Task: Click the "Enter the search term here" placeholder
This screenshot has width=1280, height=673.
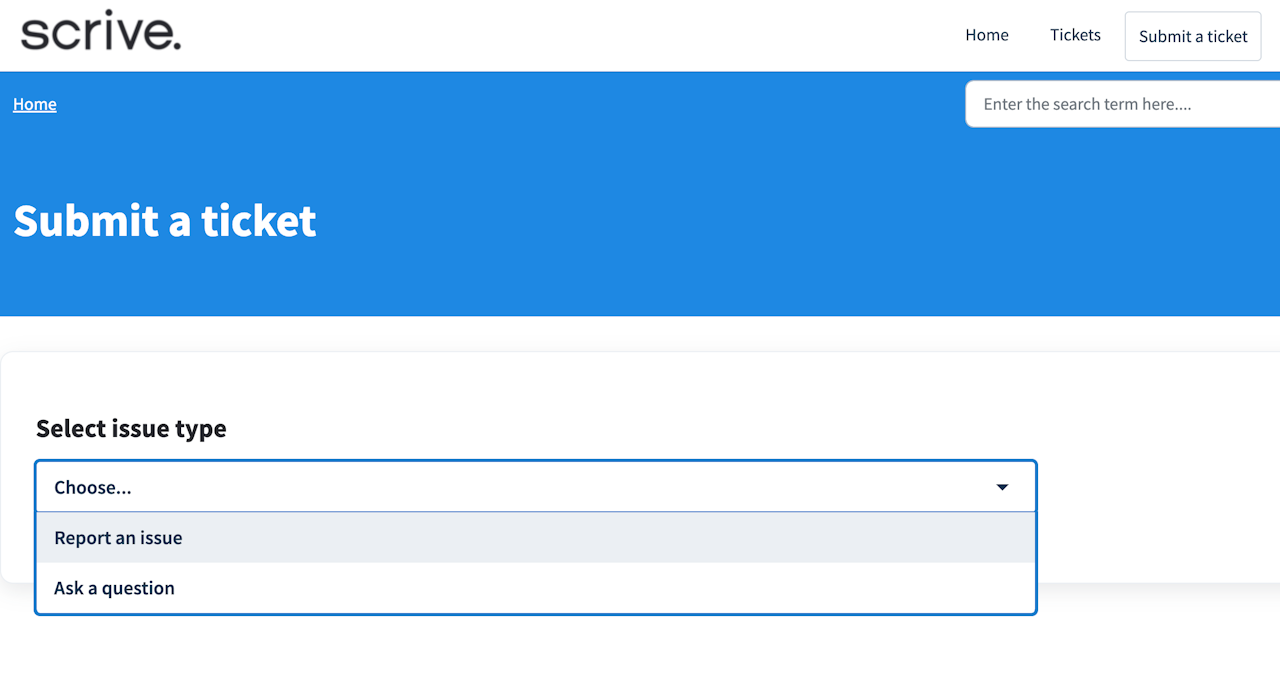Action: 1087,104
